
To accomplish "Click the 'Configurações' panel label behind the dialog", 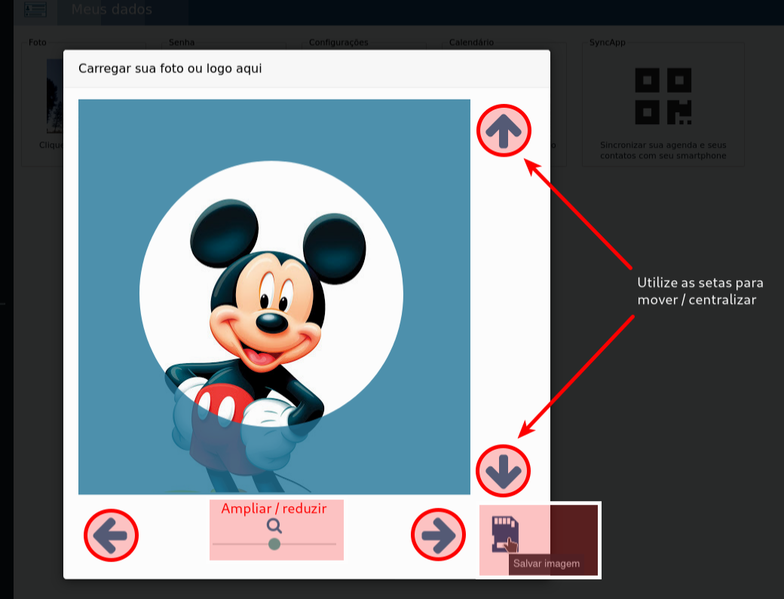I will [x=338, y=42].
